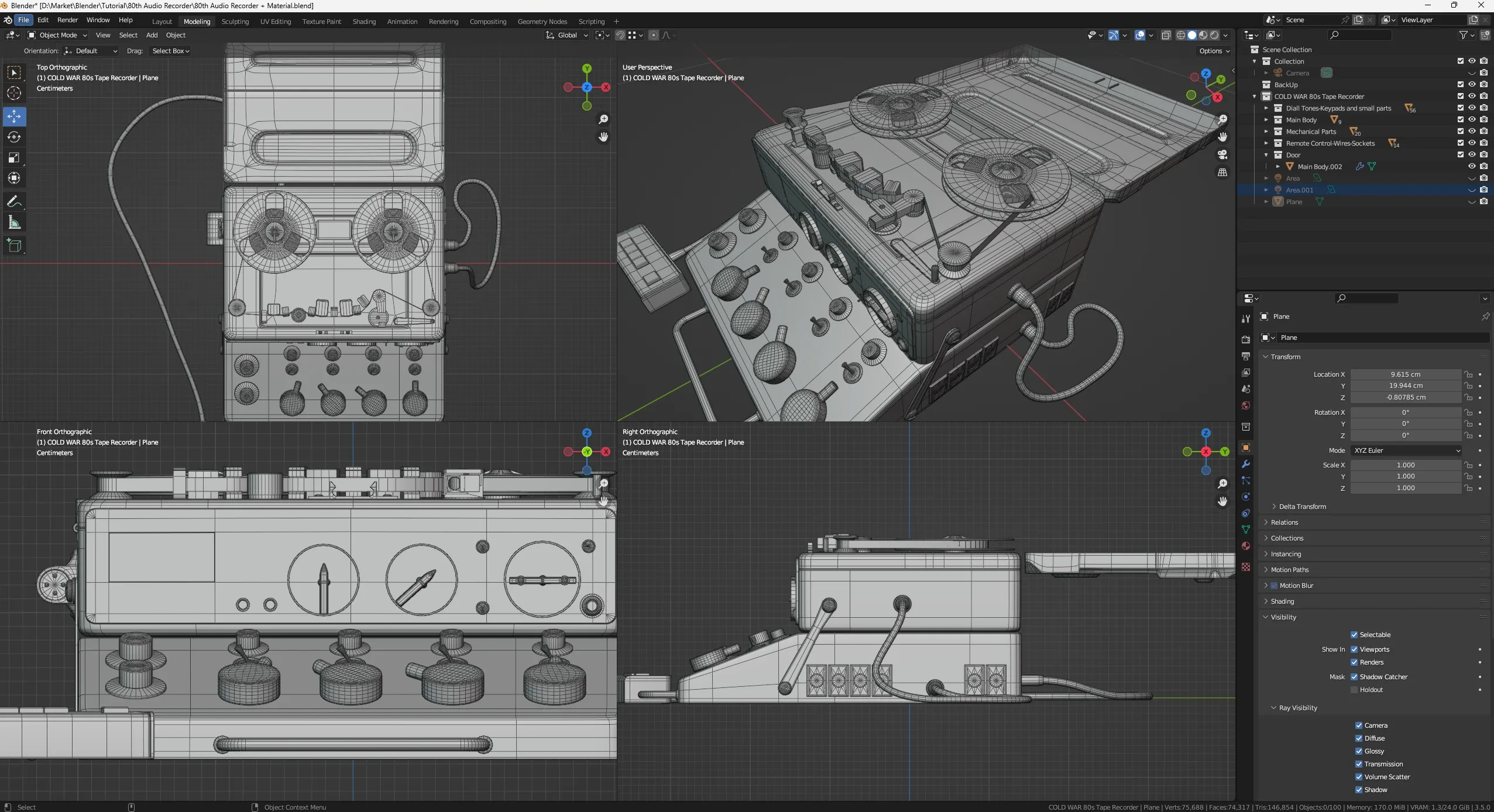Open the Render menu
This screenshot has width=1494, height=812.
tap(68, 19)
